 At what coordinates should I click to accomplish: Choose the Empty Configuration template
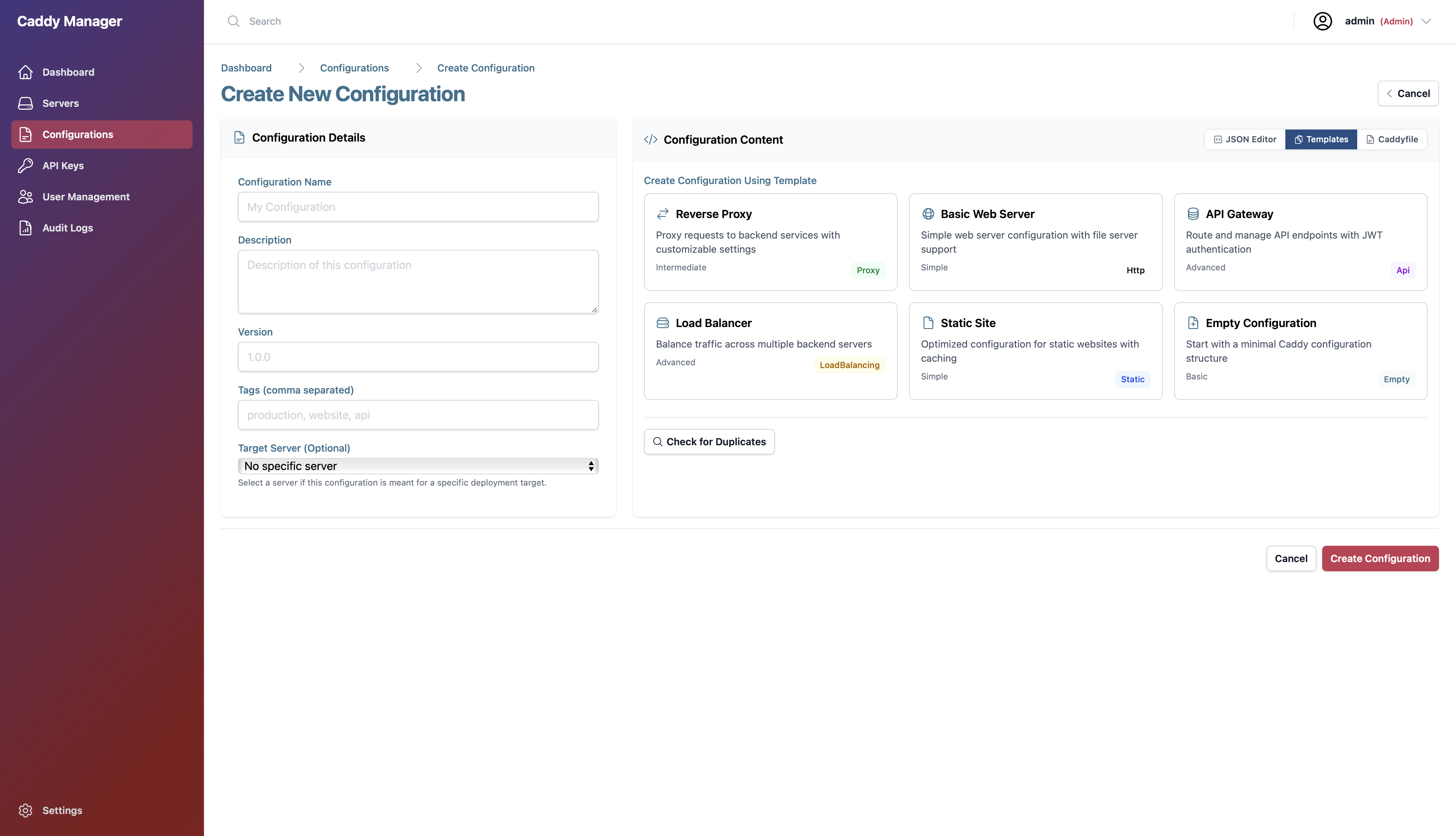(1300, 350)
